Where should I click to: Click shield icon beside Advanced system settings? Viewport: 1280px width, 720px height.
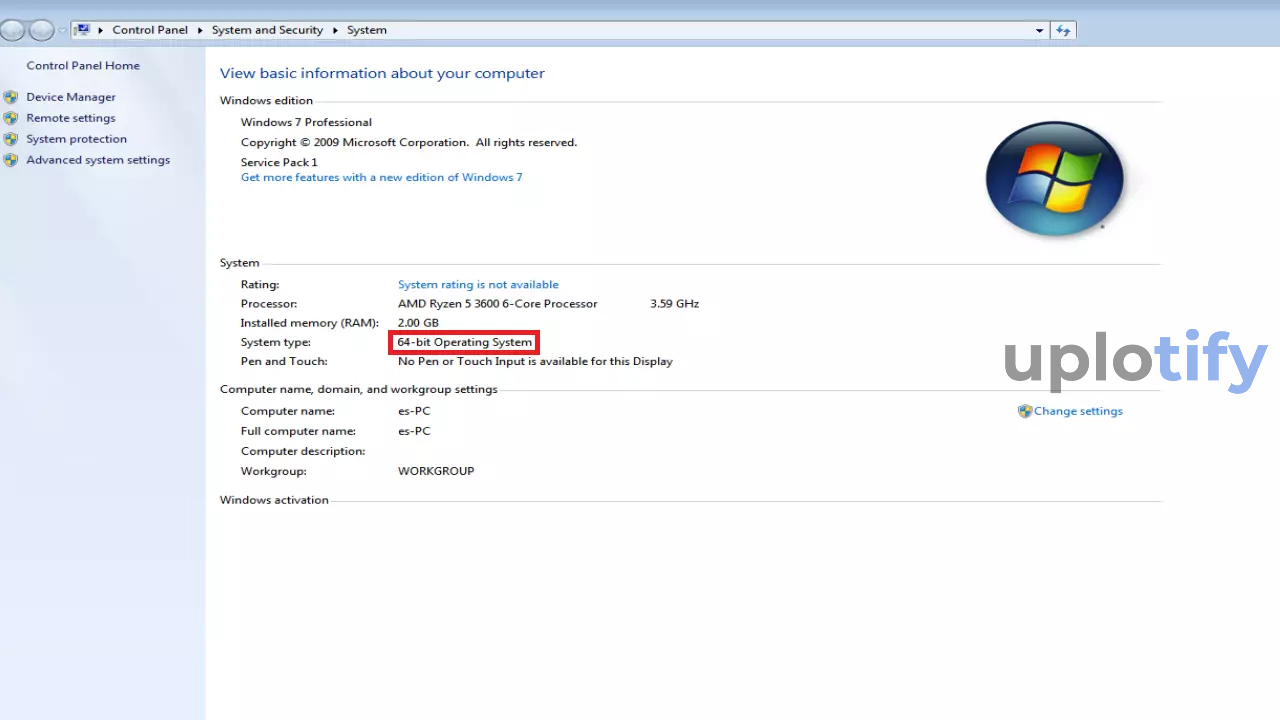point(11,160)
